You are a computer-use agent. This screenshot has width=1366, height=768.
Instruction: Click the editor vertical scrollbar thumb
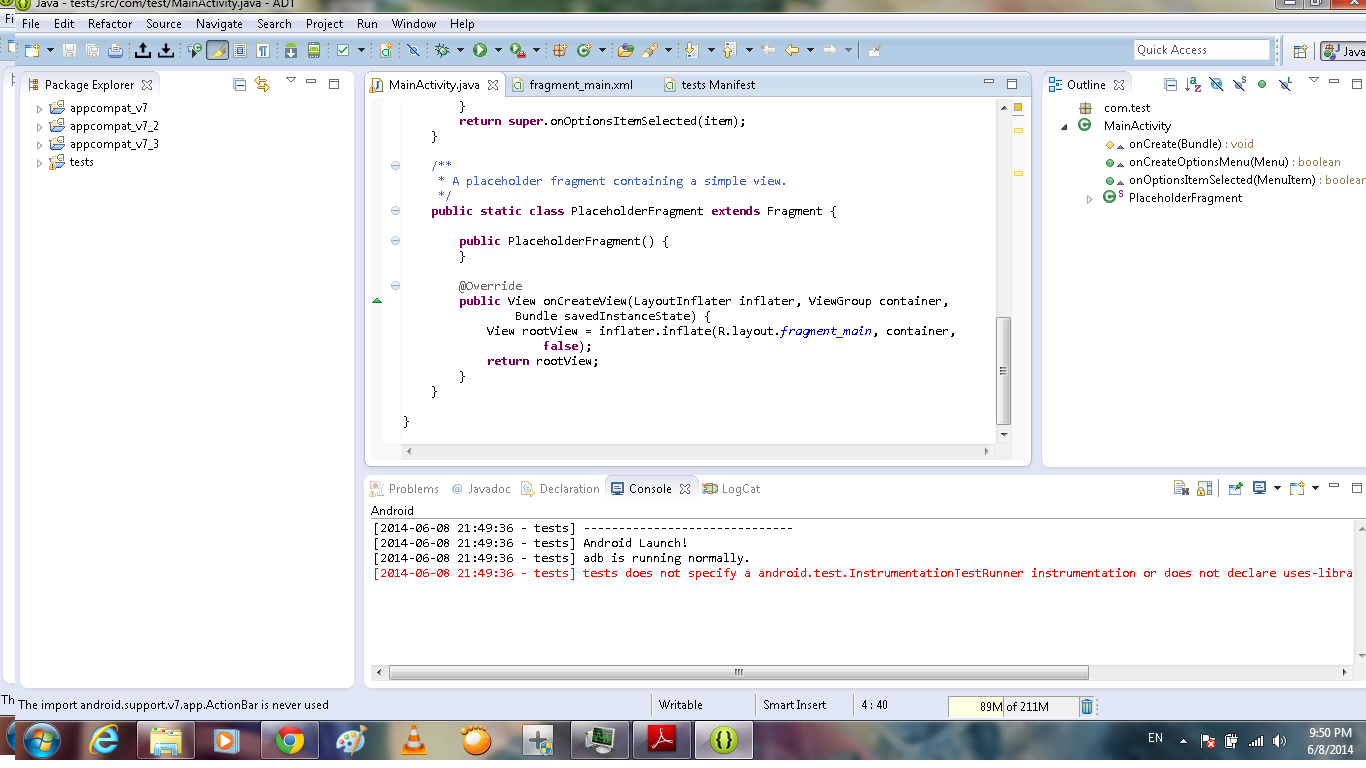tap(1004, 370)
